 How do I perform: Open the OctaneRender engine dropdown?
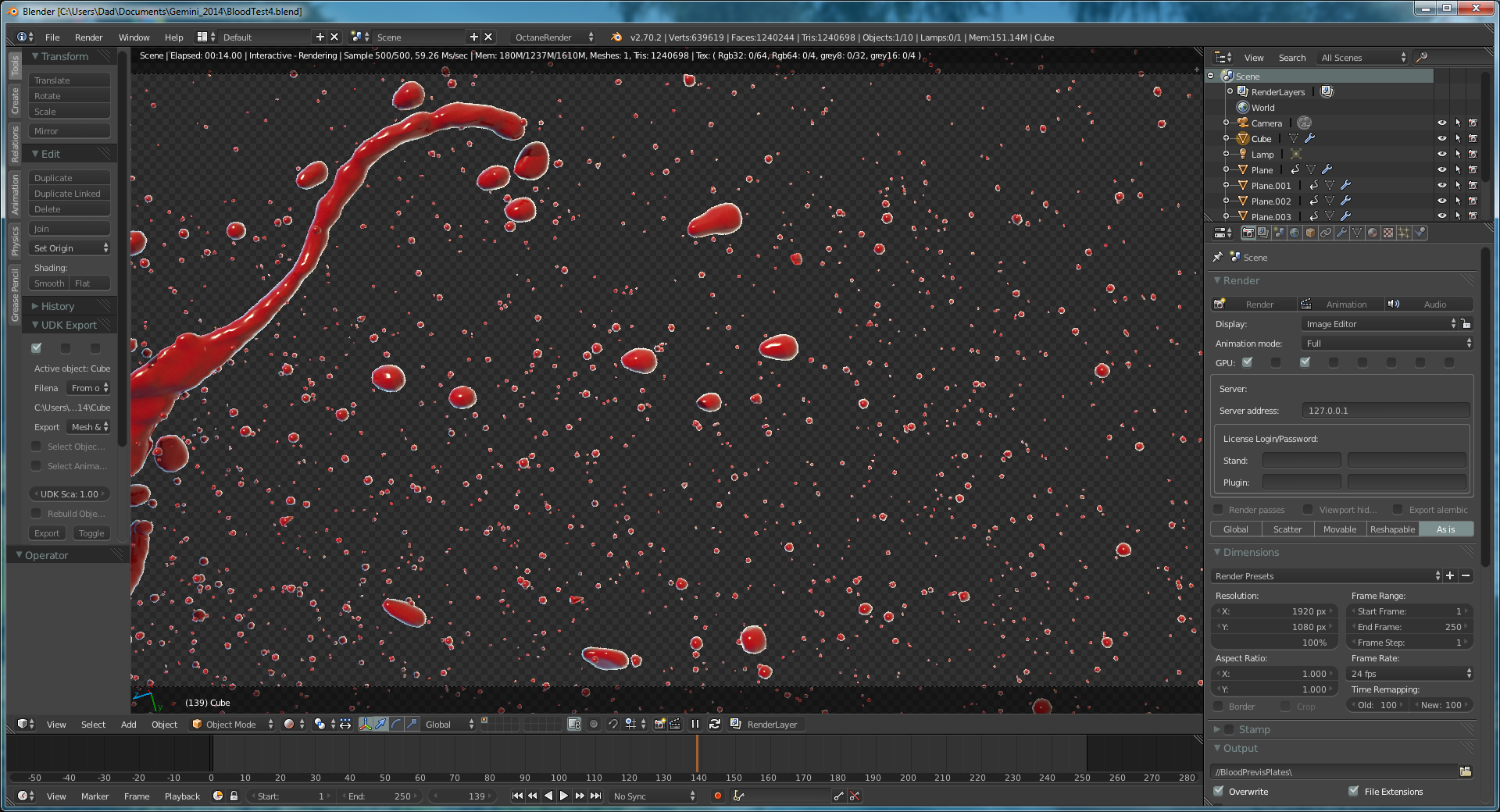pyautogui.click(x=554, y=37)
